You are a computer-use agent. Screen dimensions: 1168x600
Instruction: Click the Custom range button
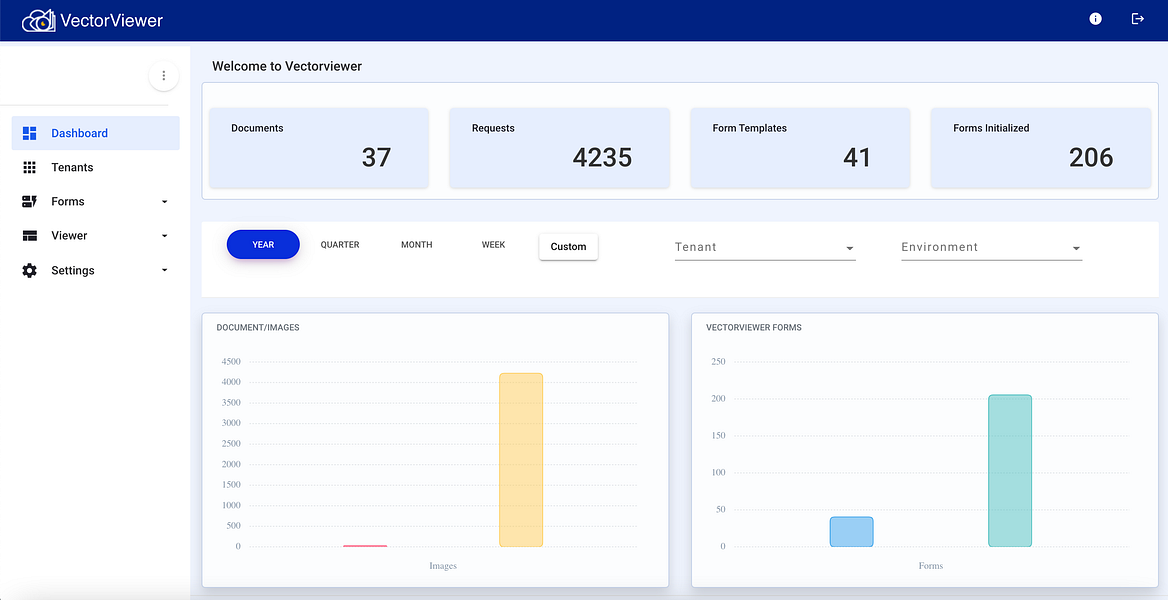click(x=568, y=247)
